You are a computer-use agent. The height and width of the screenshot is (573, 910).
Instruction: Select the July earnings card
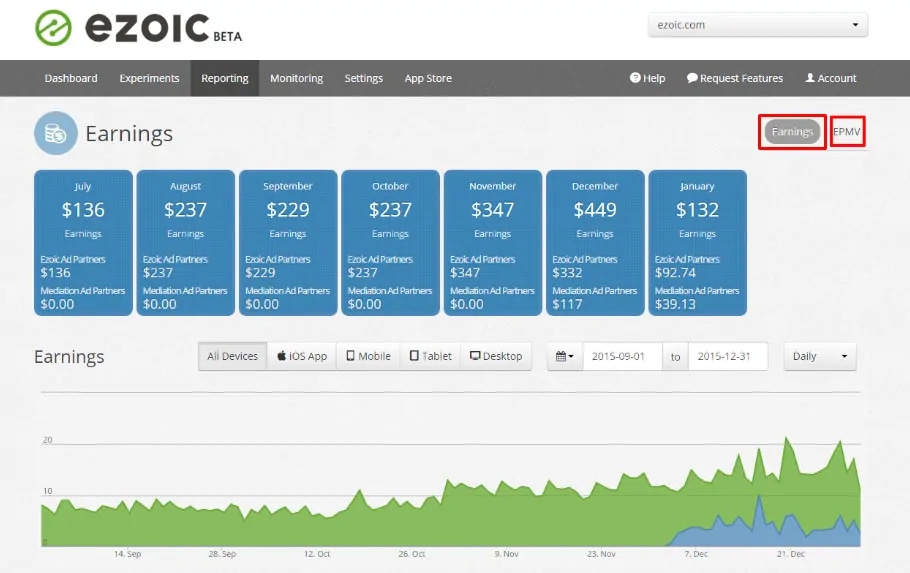click(x=84, y=243)
